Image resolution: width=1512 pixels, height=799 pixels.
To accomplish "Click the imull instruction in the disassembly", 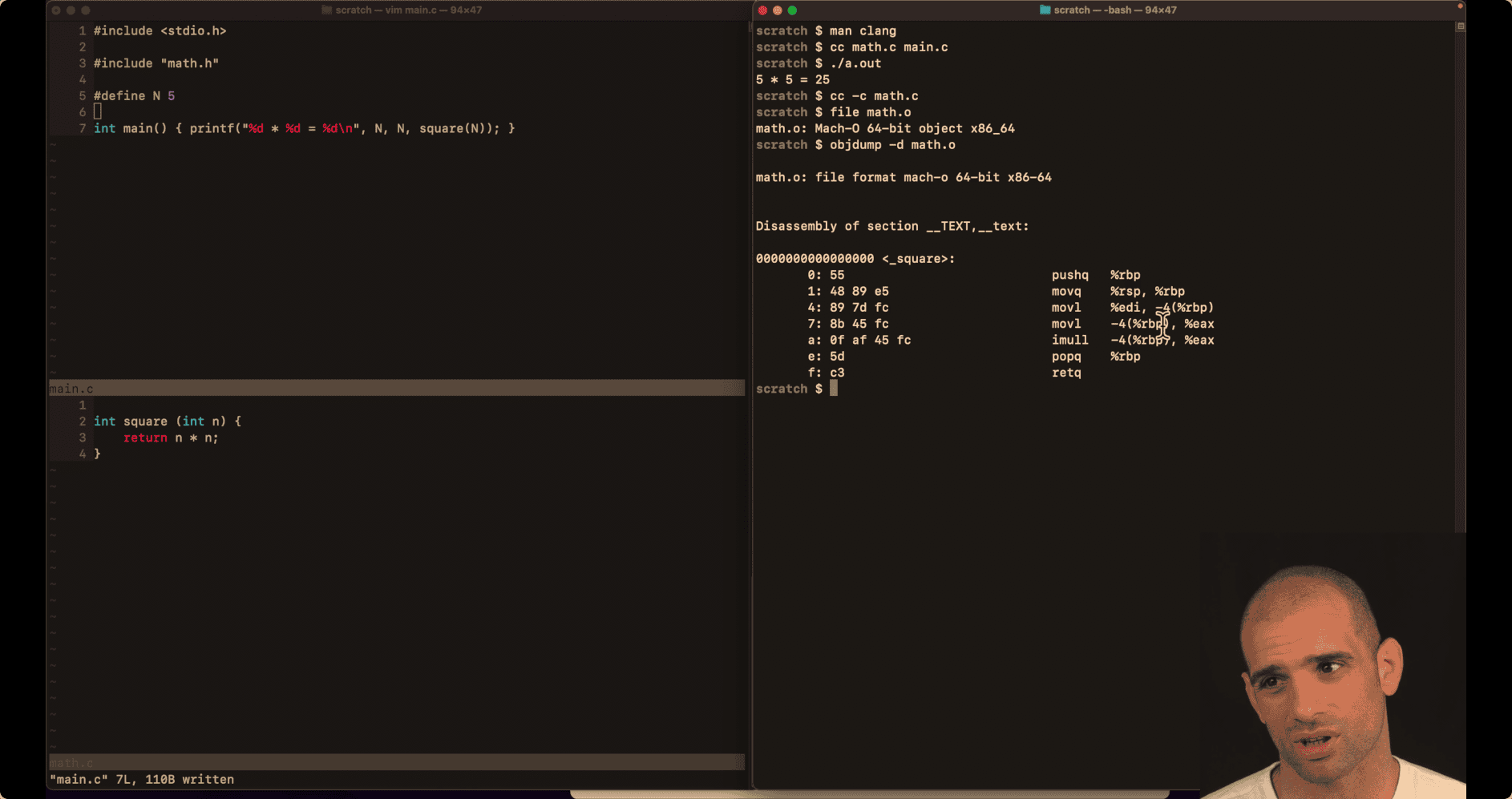I will (1069, 341).
